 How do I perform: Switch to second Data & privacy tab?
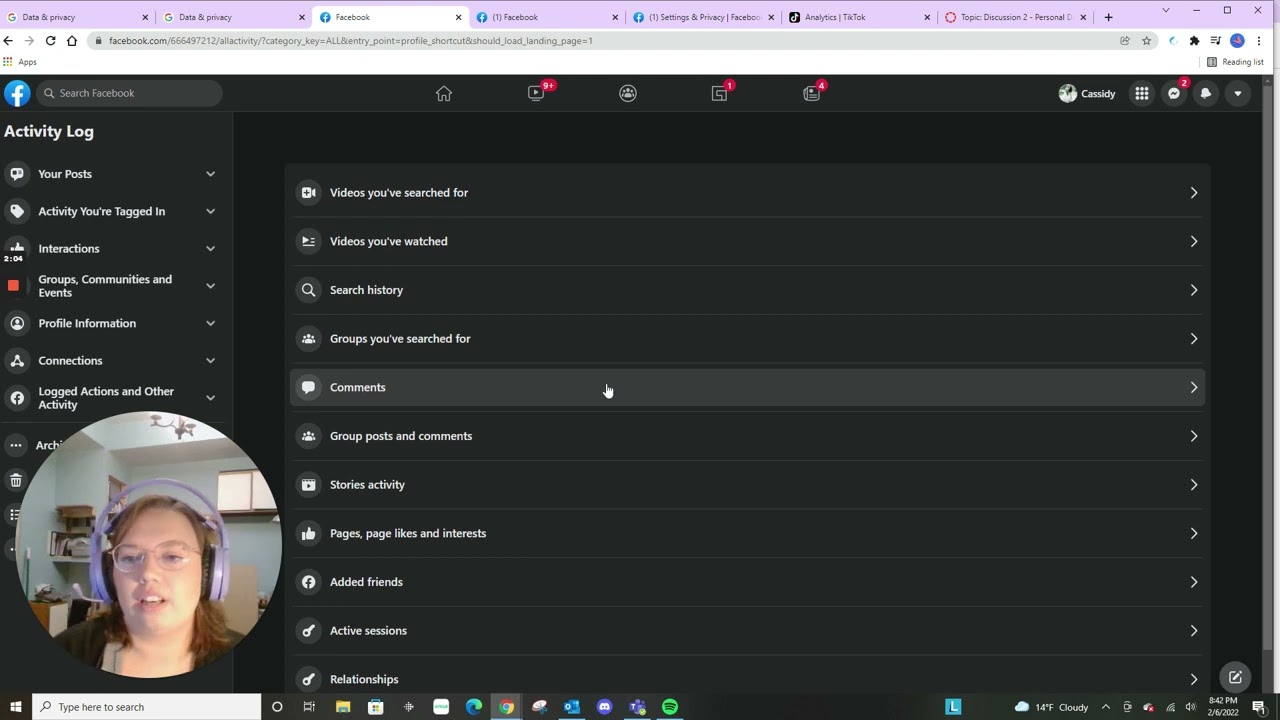pyautogui.click(x=234, y=17)
